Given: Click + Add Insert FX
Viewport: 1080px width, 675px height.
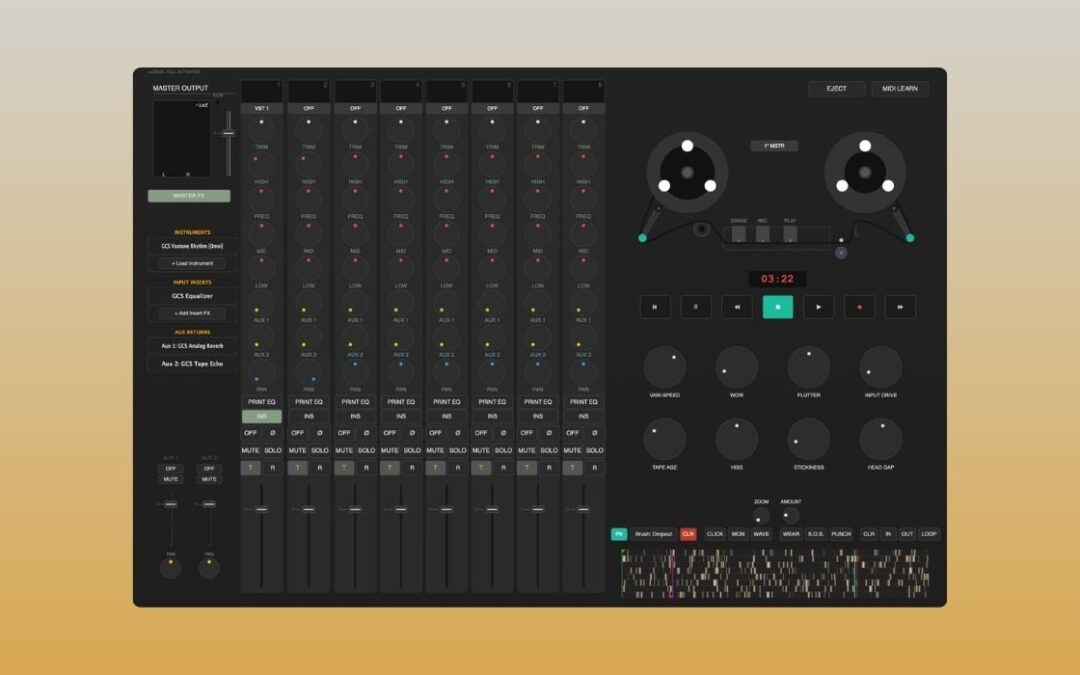Looking at the screenshot, I should pos(192,313).
